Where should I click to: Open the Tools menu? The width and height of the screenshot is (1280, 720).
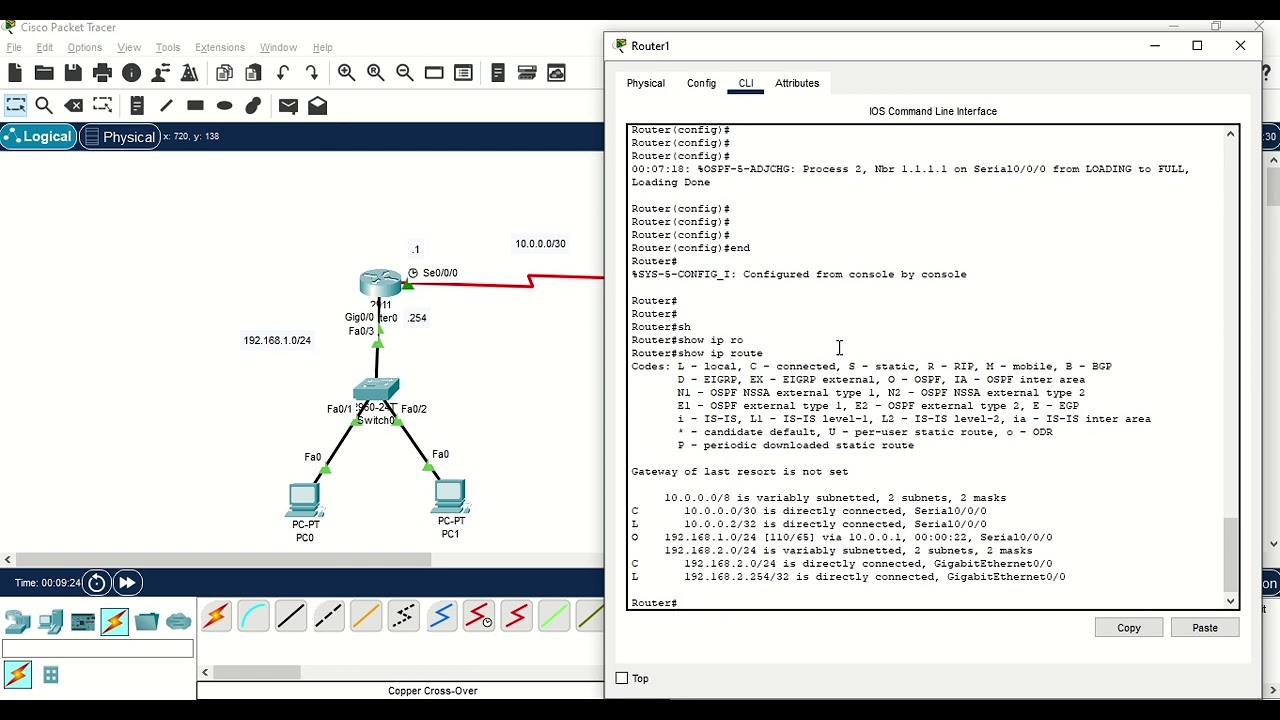[x=168, y=47]
